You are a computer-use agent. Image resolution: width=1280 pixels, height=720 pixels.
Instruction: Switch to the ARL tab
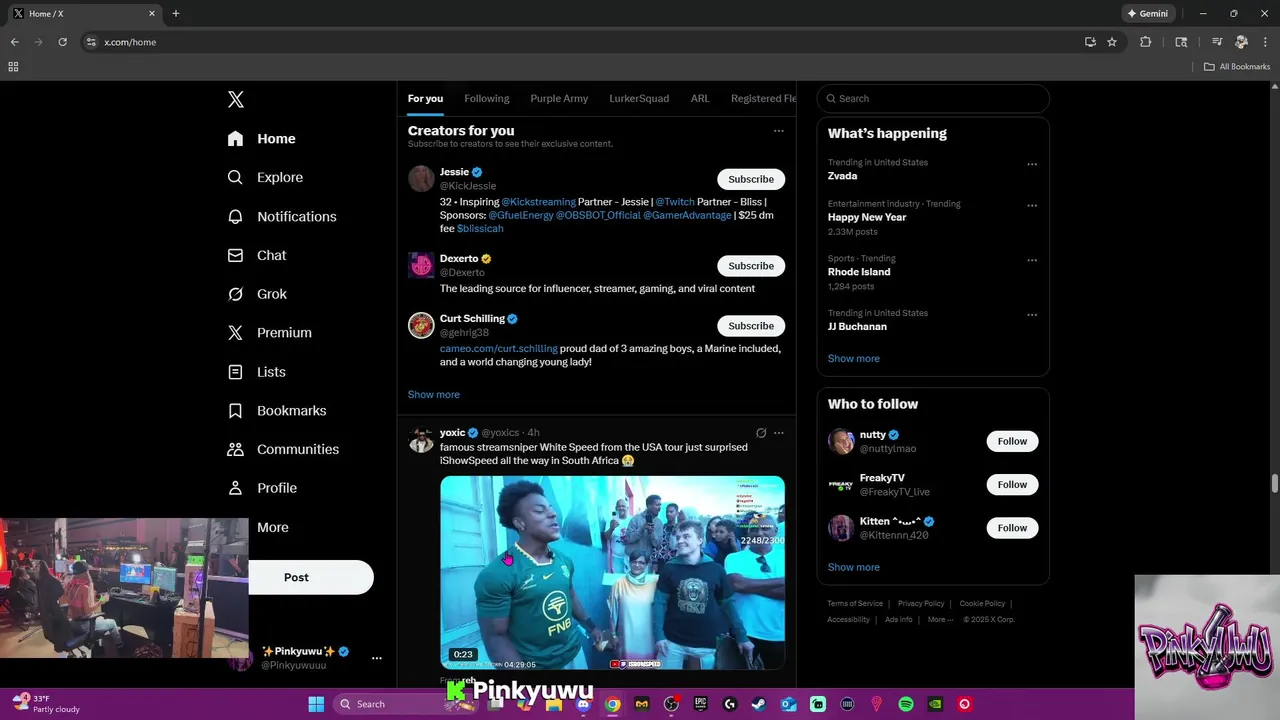(700, 98)
